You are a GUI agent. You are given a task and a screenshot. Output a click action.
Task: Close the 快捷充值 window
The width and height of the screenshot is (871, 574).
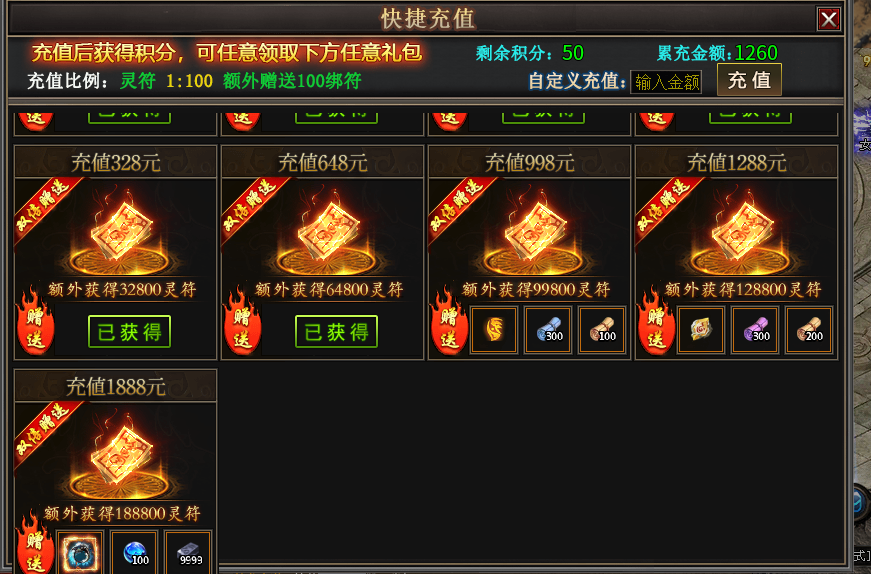click(x=828, y=19)
